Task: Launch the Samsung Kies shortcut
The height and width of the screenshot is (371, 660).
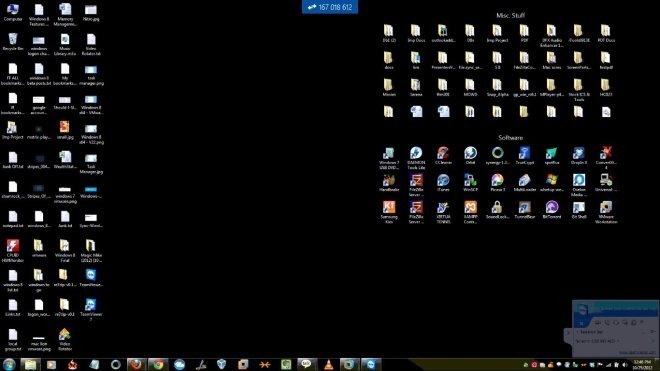Action: click(x=389, y=212)
